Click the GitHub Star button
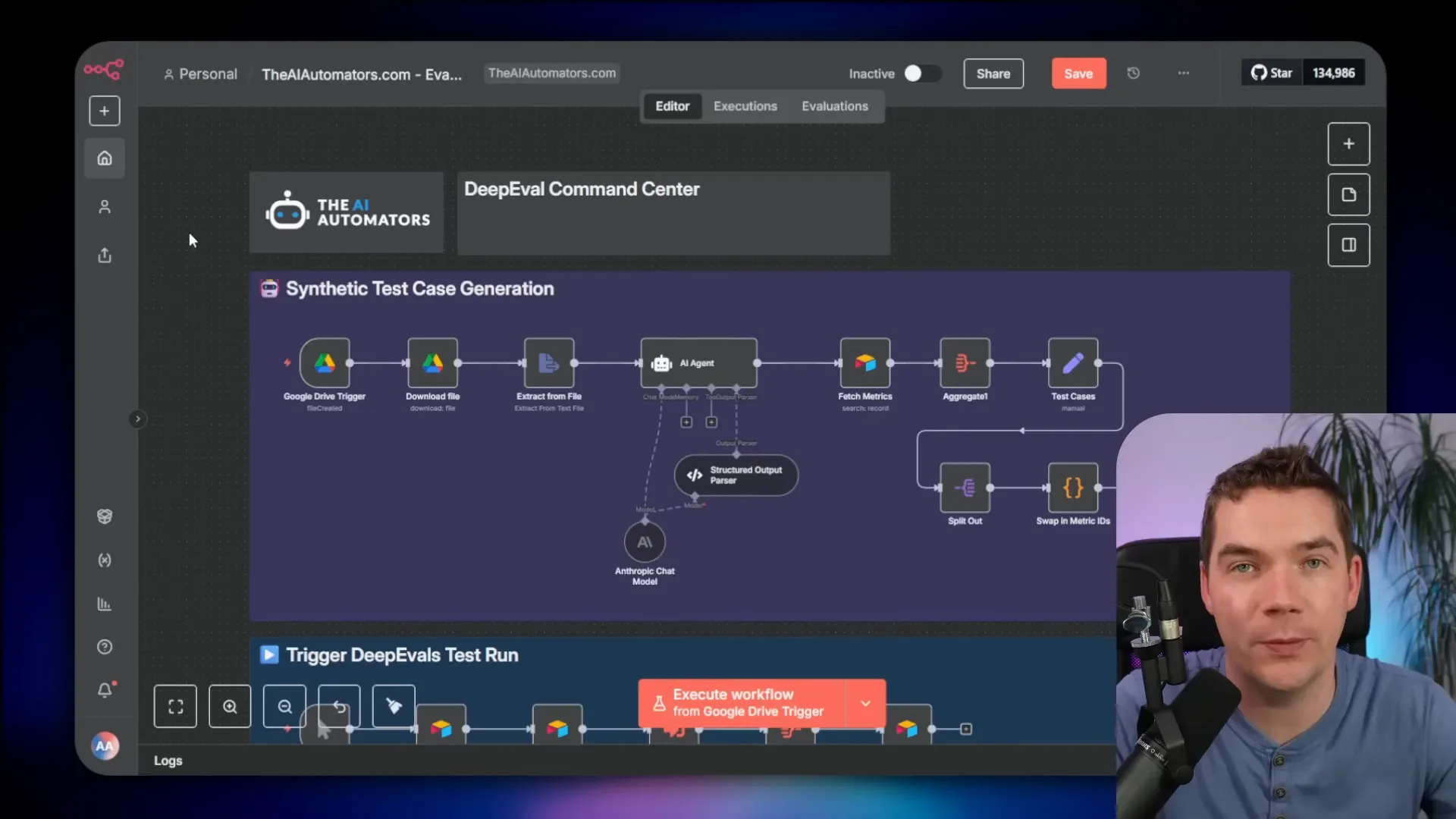Viewport: 1456px width, 819px height. [1272, 73]
